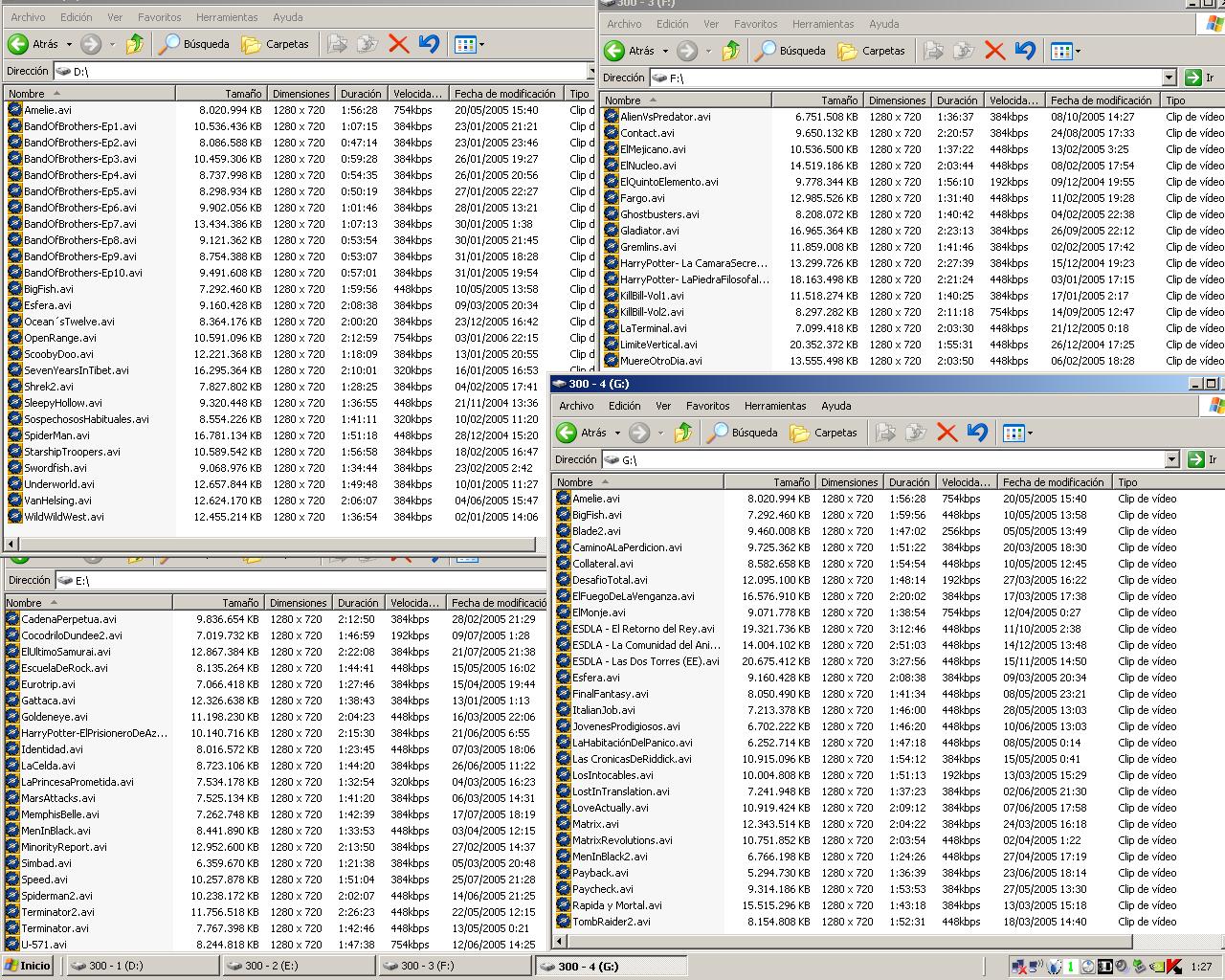Select Gladiator.avi in F: window
Viewport: 1225px width, 980px height.
(649, 231)
